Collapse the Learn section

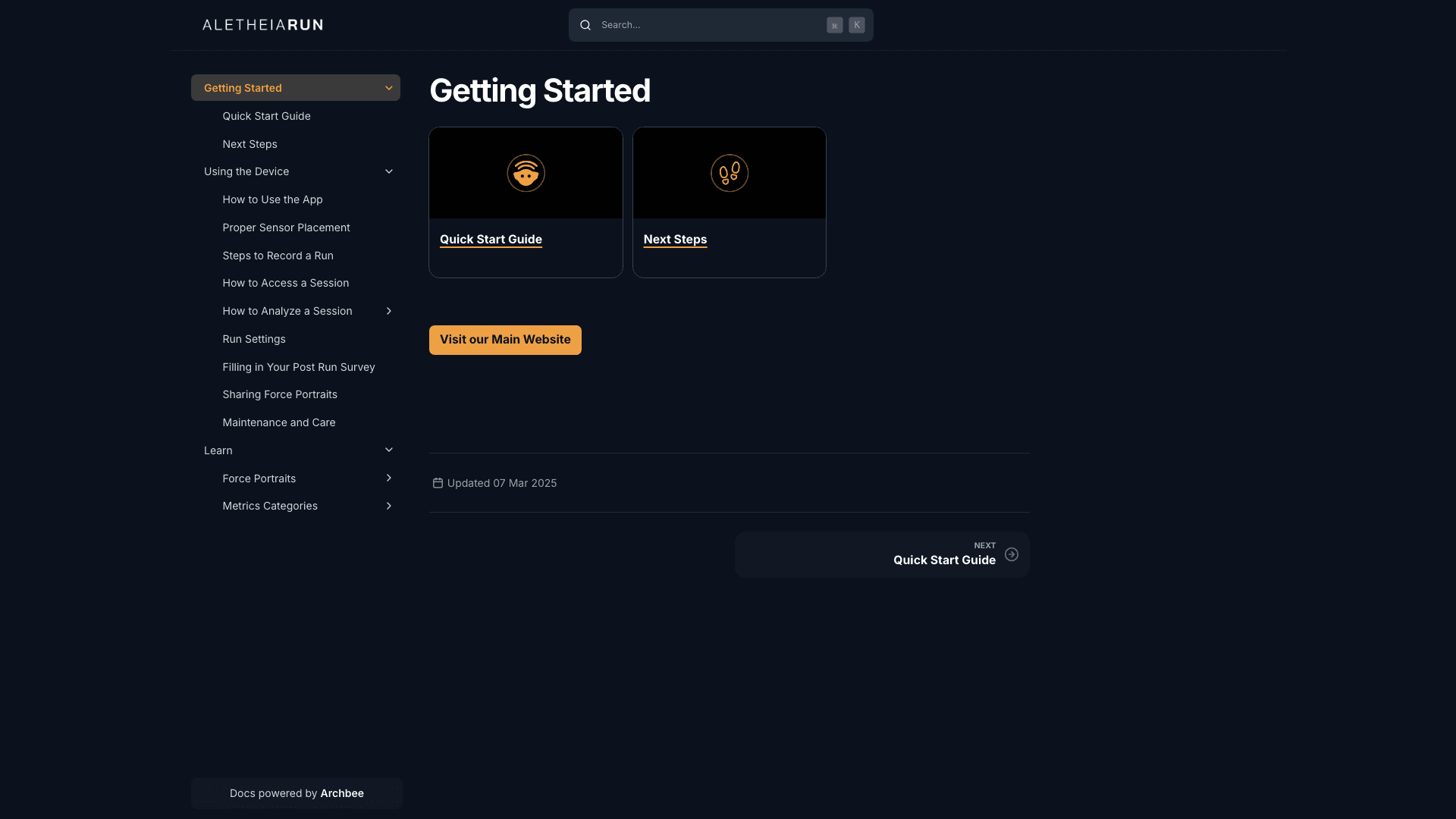(x=388, y=450)
